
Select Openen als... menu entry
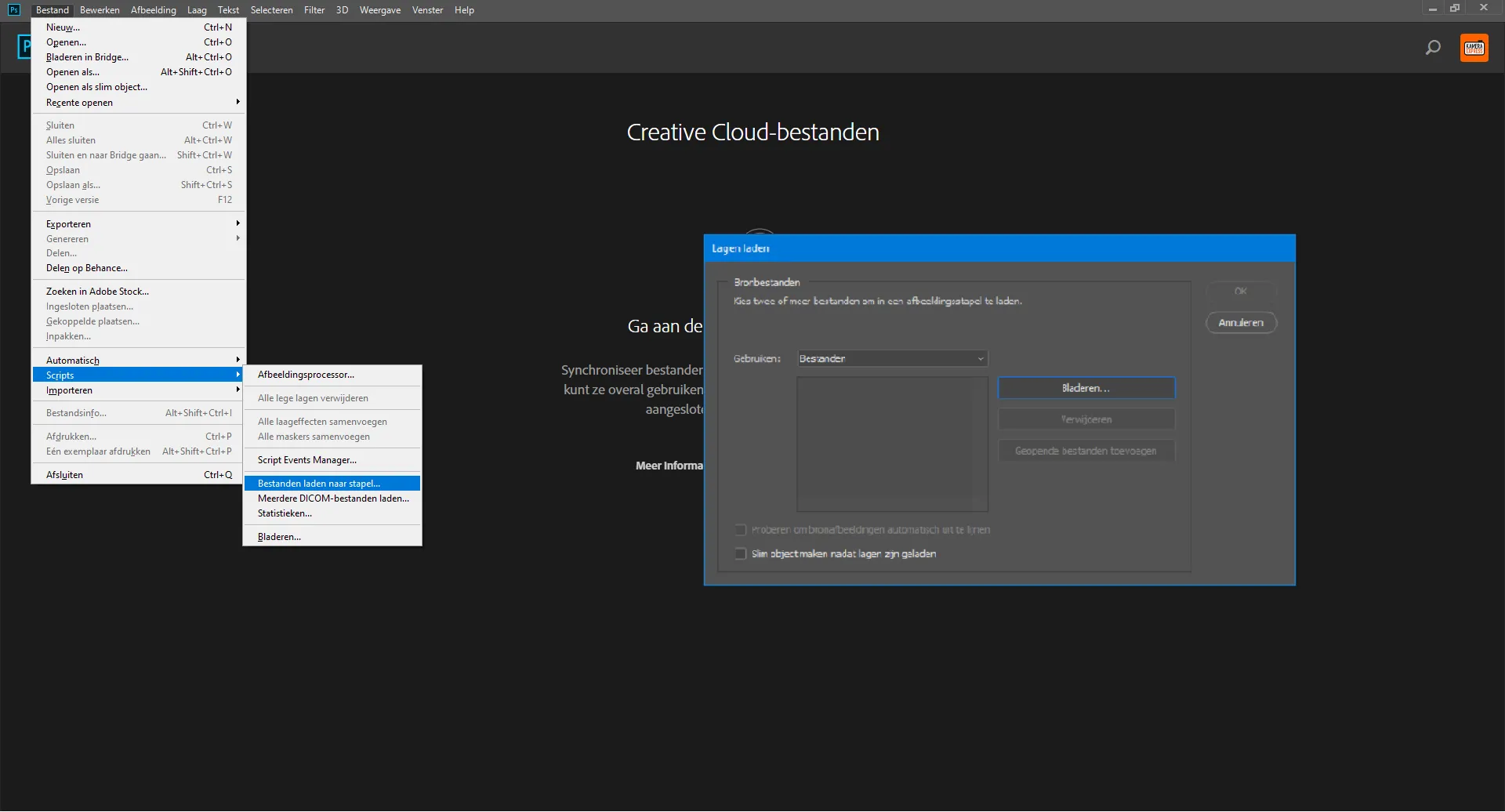pyautogui.click(x=139, y=72)
